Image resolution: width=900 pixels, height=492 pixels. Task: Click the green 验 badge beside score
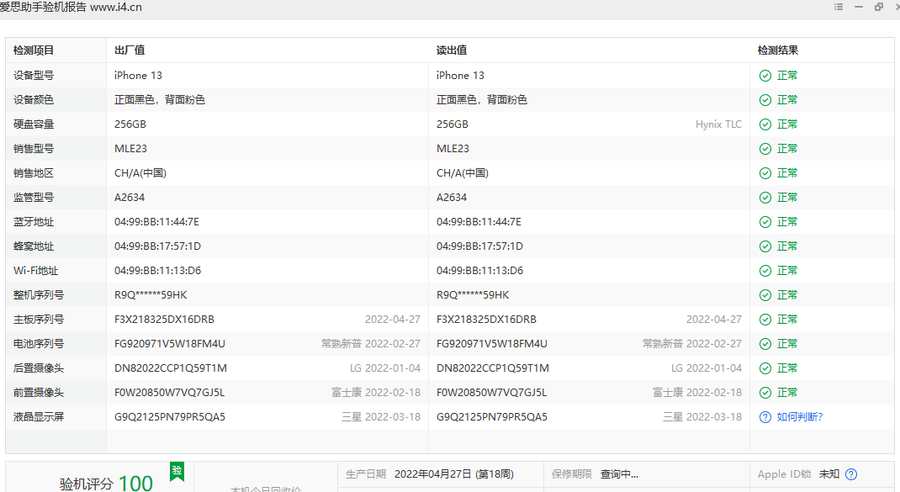[177, 471]
